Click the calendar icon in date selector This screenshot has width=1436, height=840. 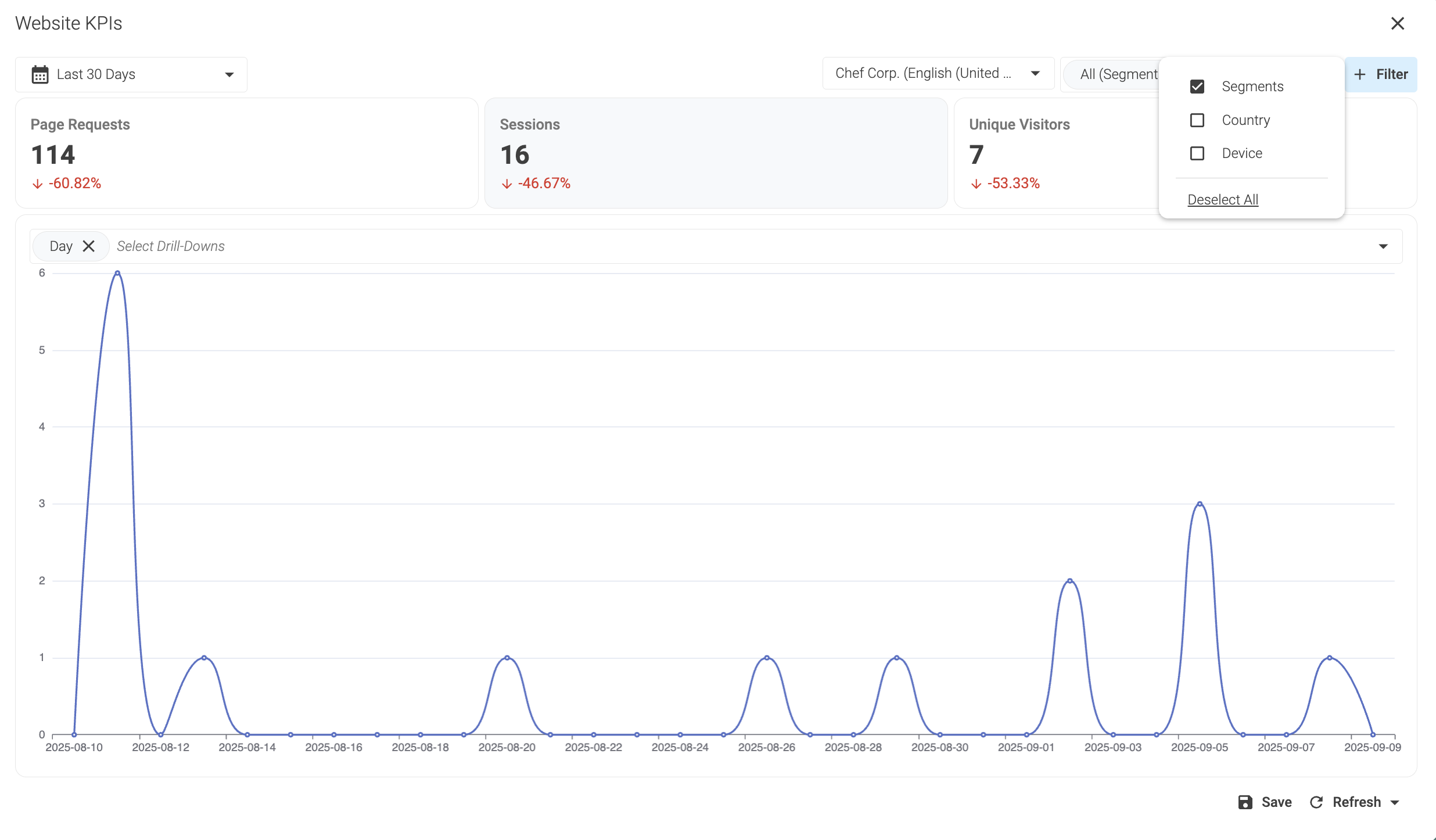point(40,74)
